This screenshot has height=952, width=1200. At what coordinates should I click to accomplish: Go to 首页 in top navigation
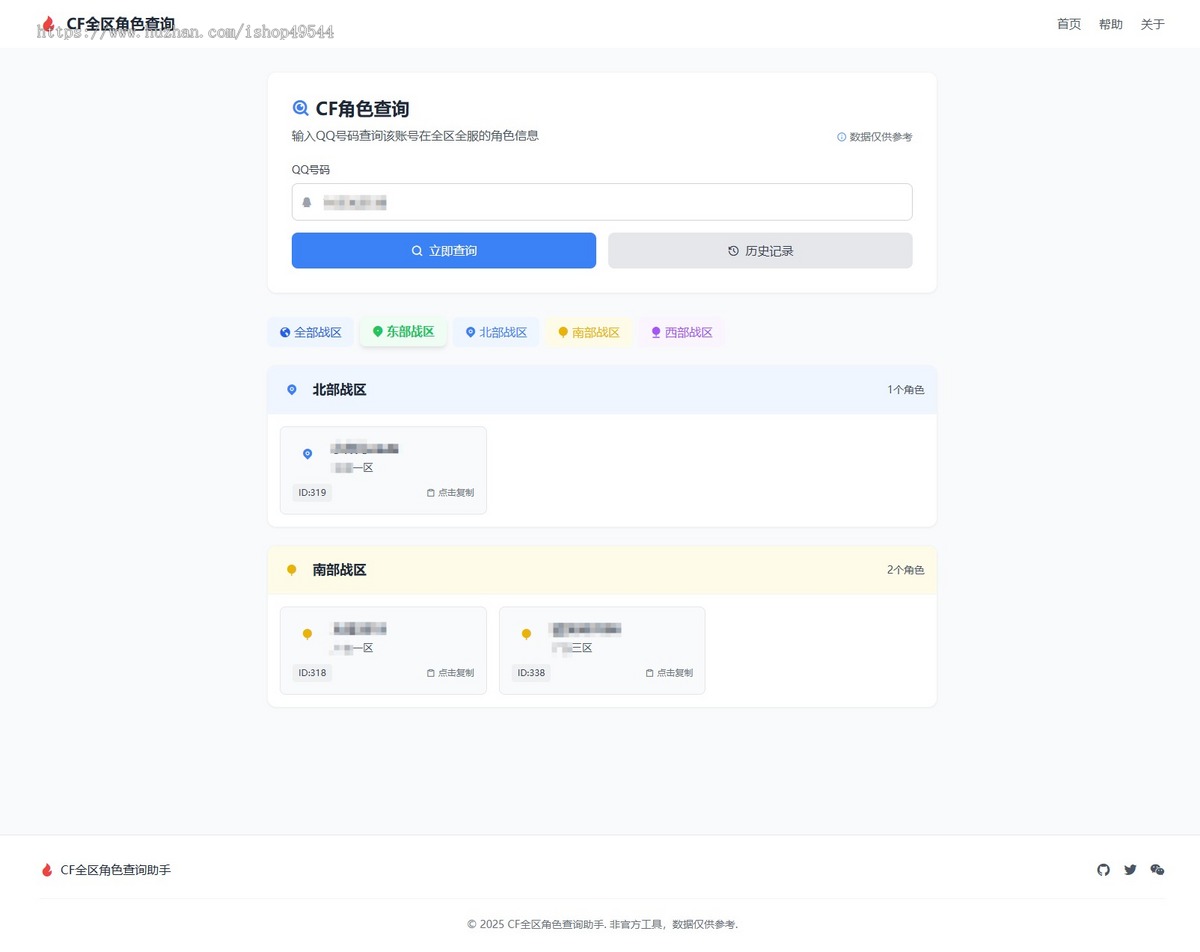click(x=1069, y=24)
